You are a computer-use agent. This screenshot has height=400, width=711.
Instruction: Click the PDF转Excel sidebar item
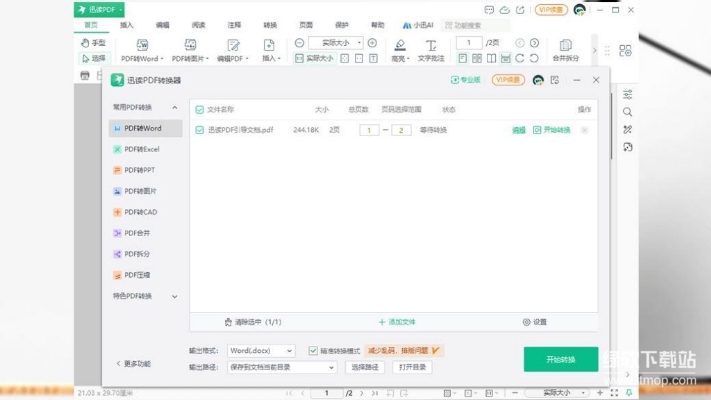point(146,149)
